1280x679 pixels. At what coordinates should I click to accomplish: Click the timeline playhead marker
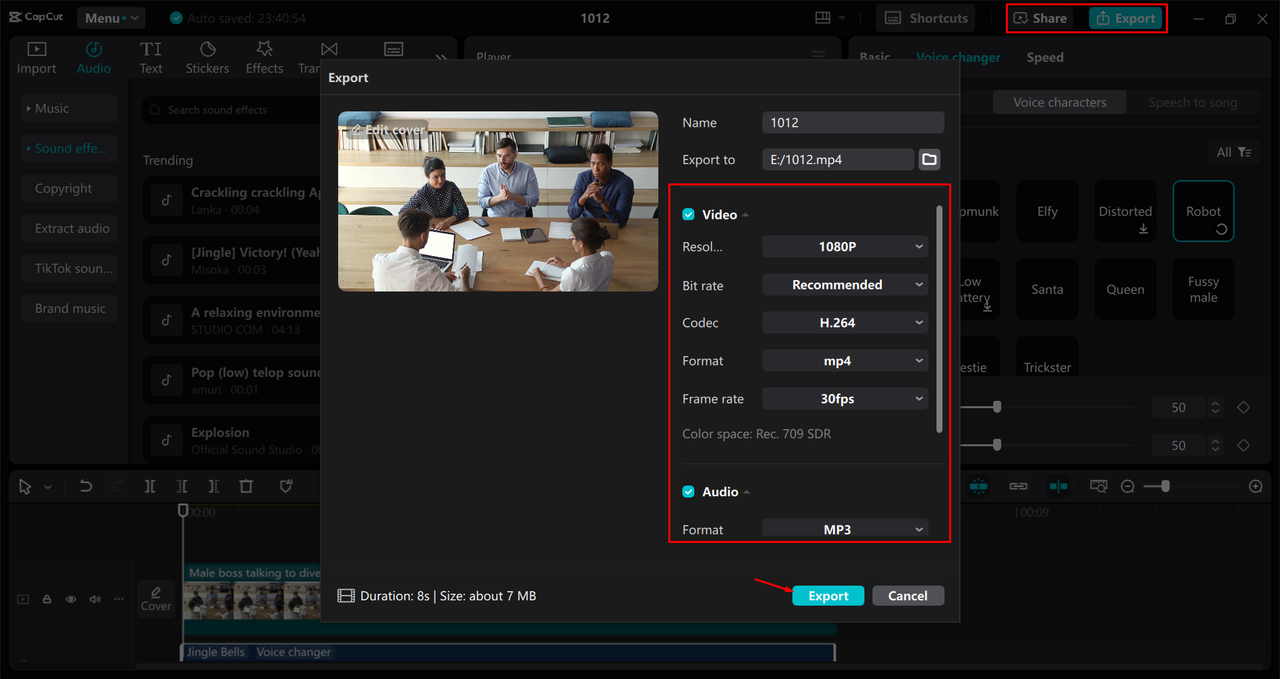183,510
